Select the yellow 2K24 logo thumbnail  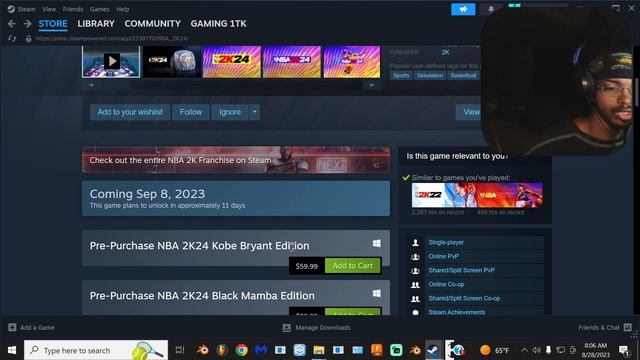click(x=231, y=61)
